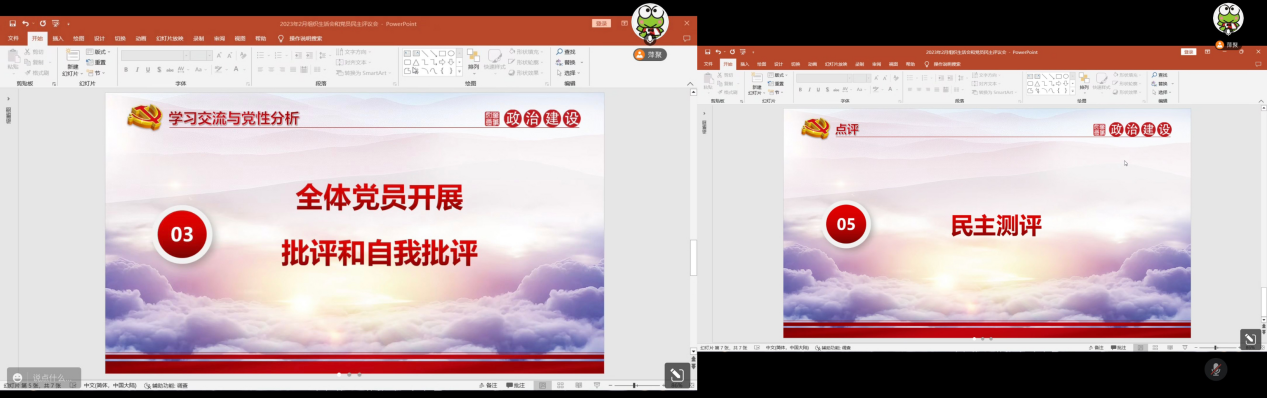Screen dimensions: 1267x398
Task: Open Find (查找) in left window's ribbon
Action: pos(567,52)
